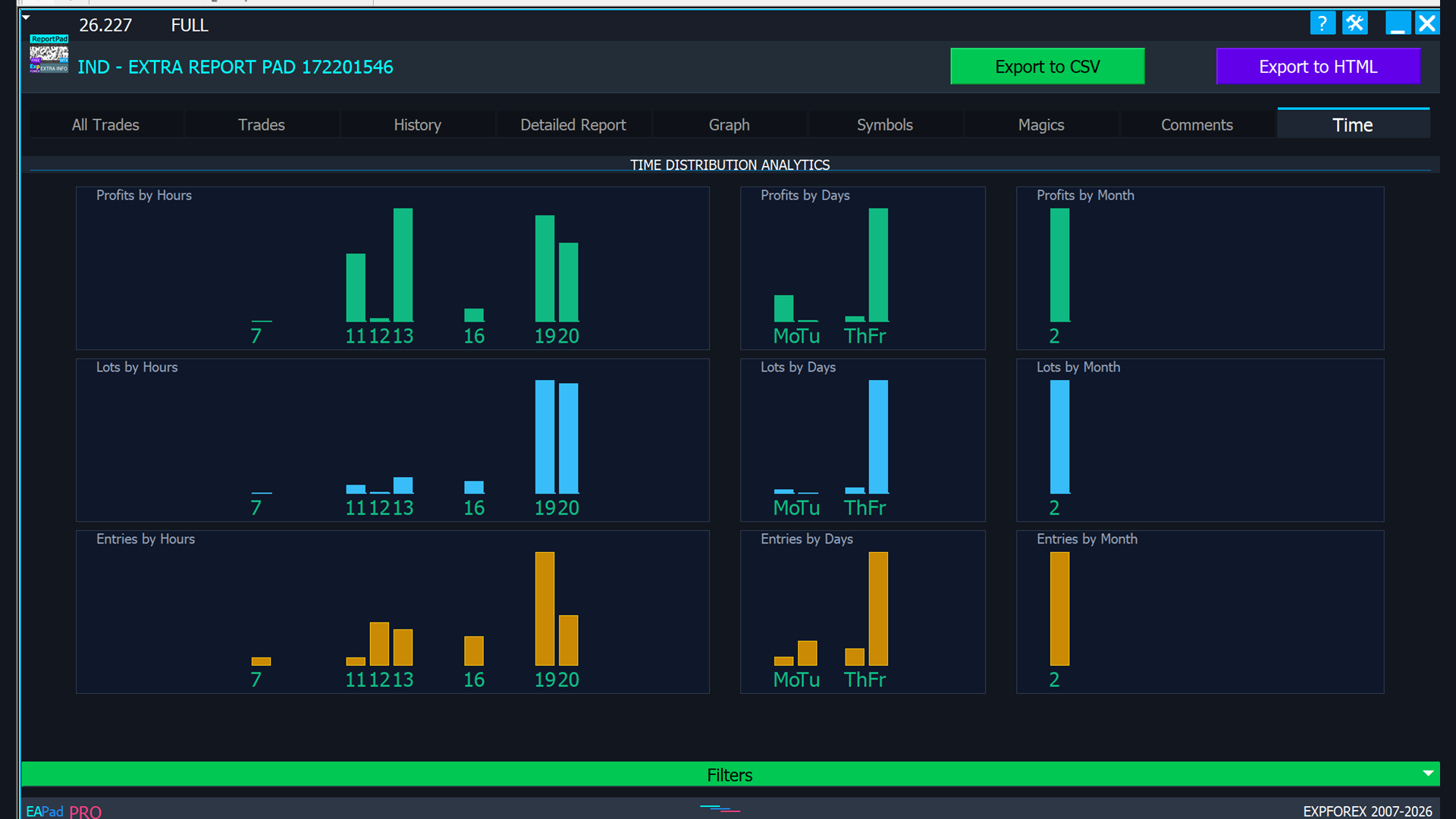Switch to the History tab
Image resolution: width=1456 pixels, height=819 pixels.
[x=417, y=124]
